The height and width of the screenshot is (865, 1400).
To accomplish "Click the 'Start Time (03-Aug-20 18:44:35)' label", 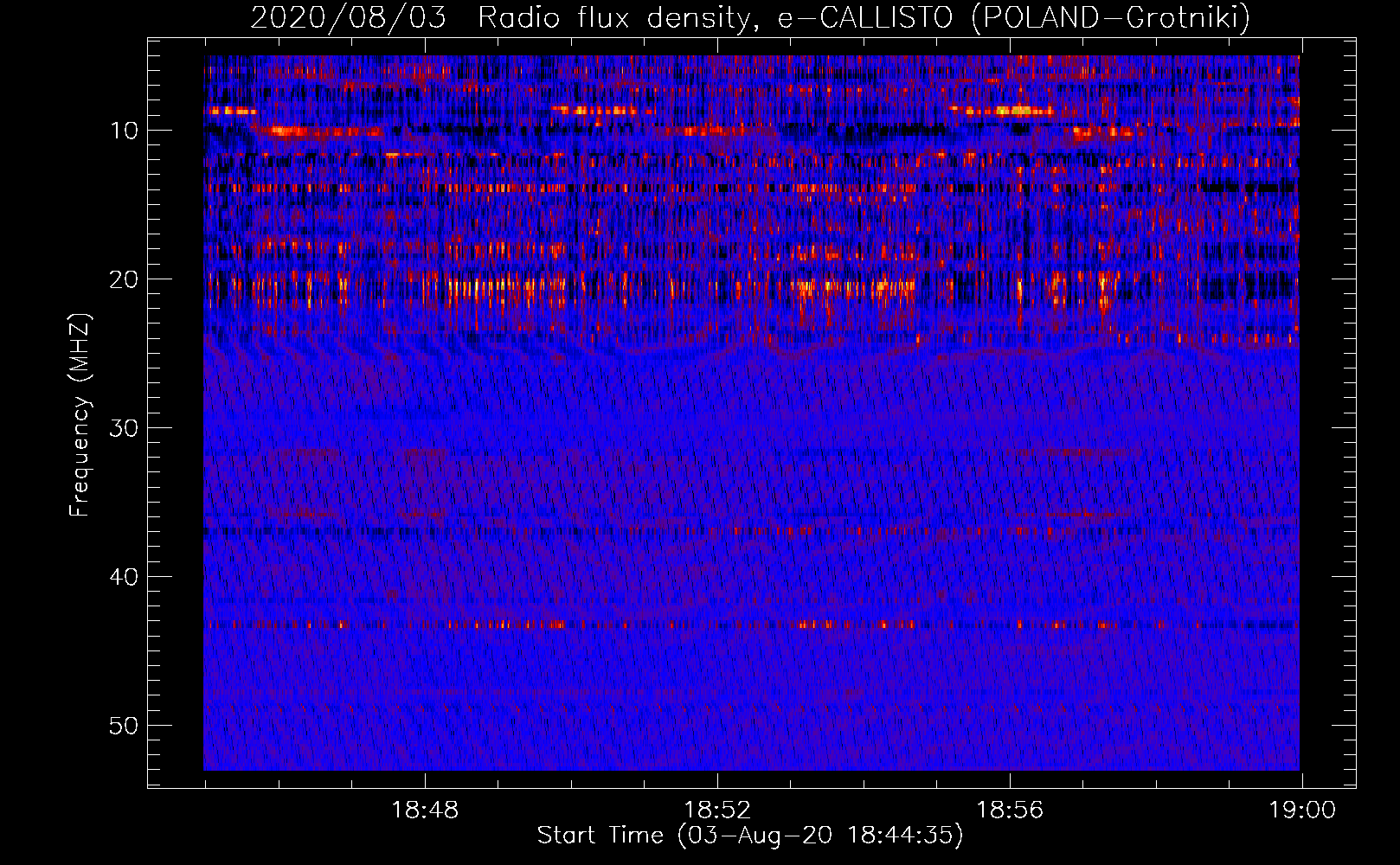I will (x=749, y=836).
